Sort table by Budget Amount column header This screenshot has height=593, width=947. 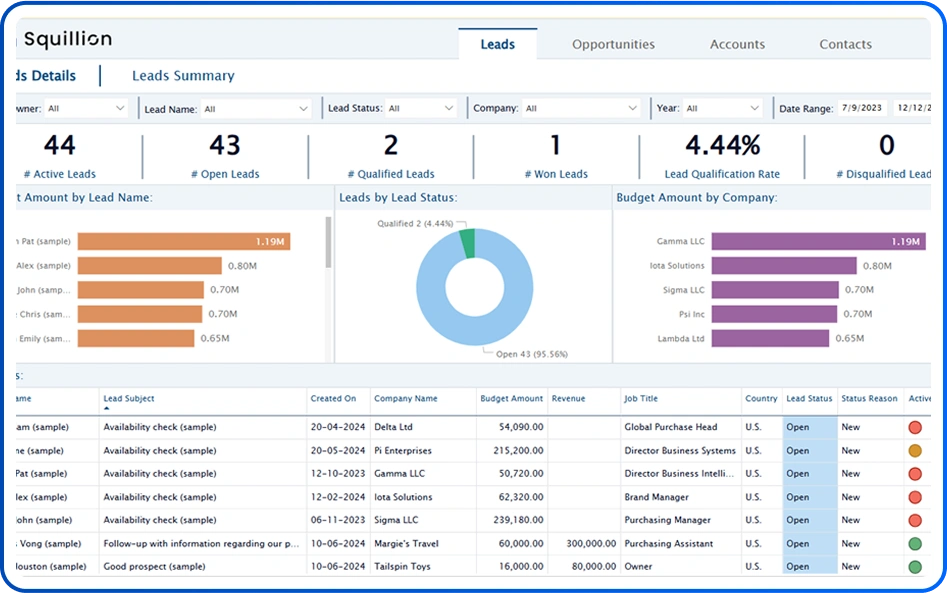[x=511, y=398]
